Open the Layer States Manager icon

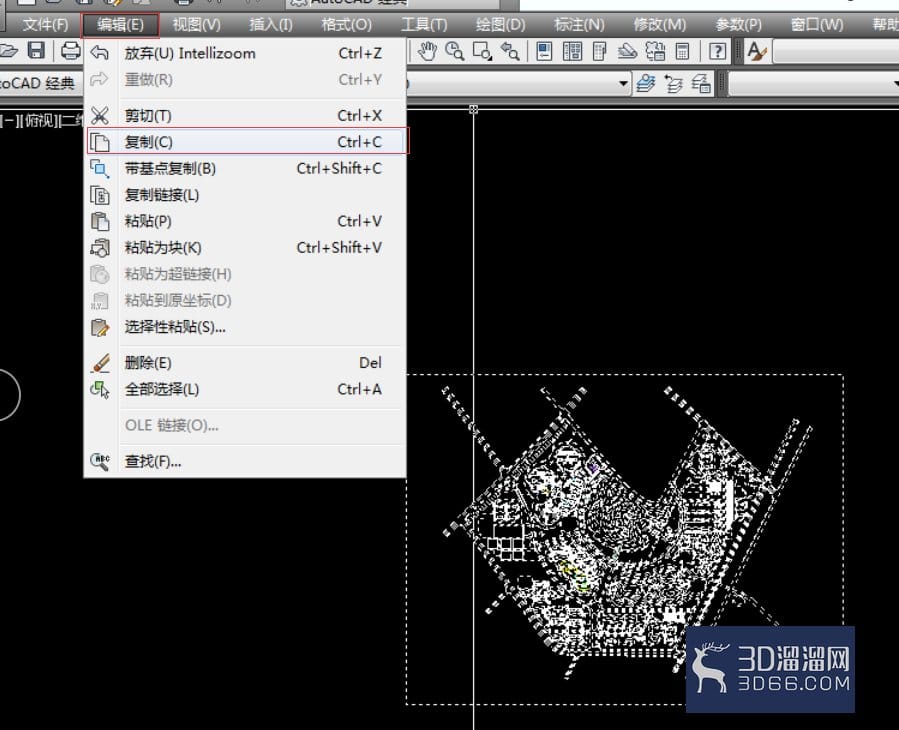tap(701, 84)
